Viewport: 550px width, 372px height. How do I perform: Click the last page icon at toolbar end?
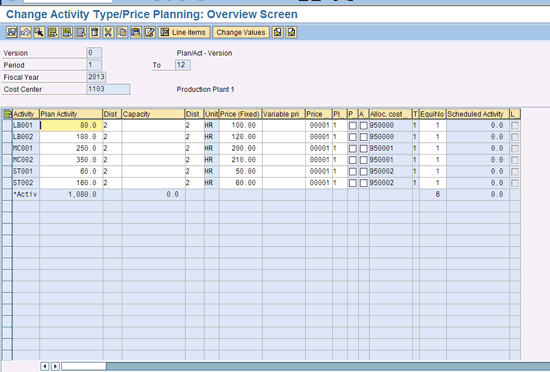pyautogui.click(x=291, y=32)
